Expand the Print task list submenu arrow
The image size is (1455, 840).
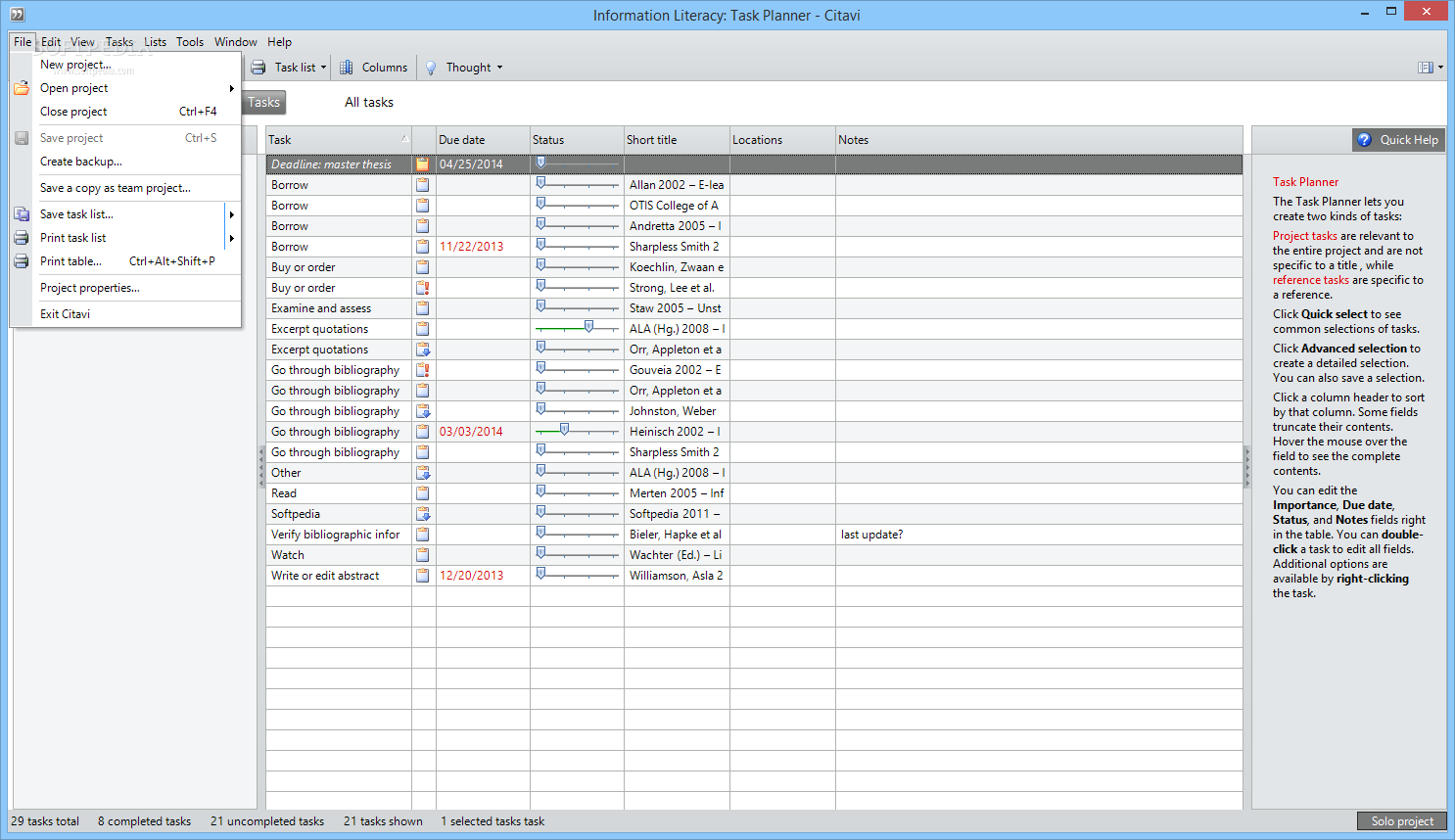(232, 238)
